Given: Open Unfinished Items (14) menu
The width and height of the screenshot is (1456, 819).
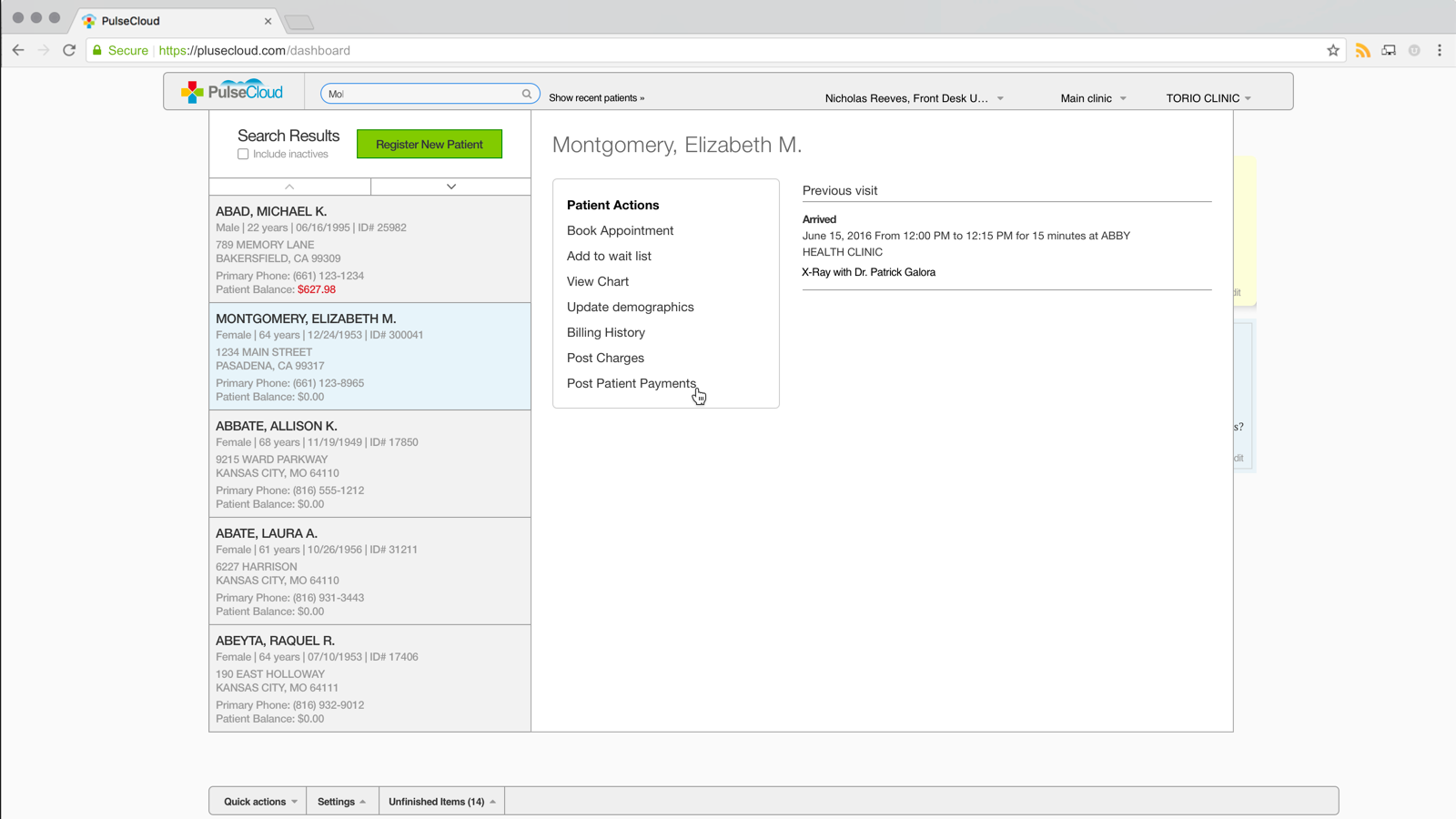Looking at the screenshot, I should 441,802.
